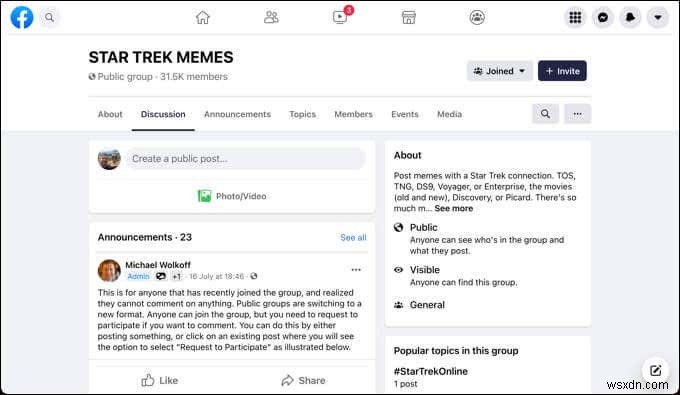Click the conversation starter badge icon by Admin
The width and height of the screenshot is (680, 395).
coord(160,276)
